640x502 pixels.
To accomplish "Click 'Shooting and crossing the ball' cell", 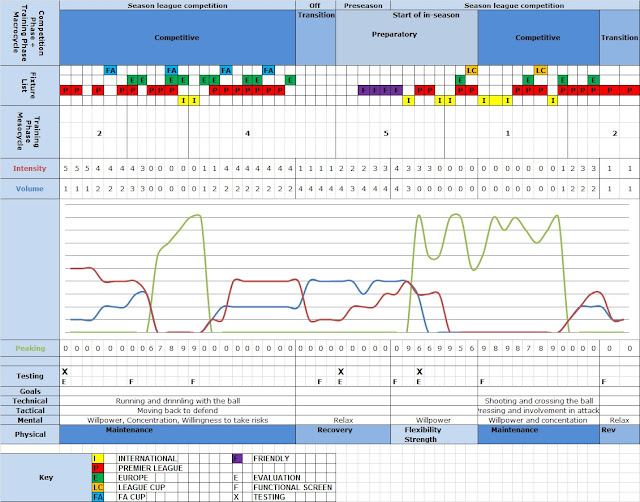I will point(539,401).
